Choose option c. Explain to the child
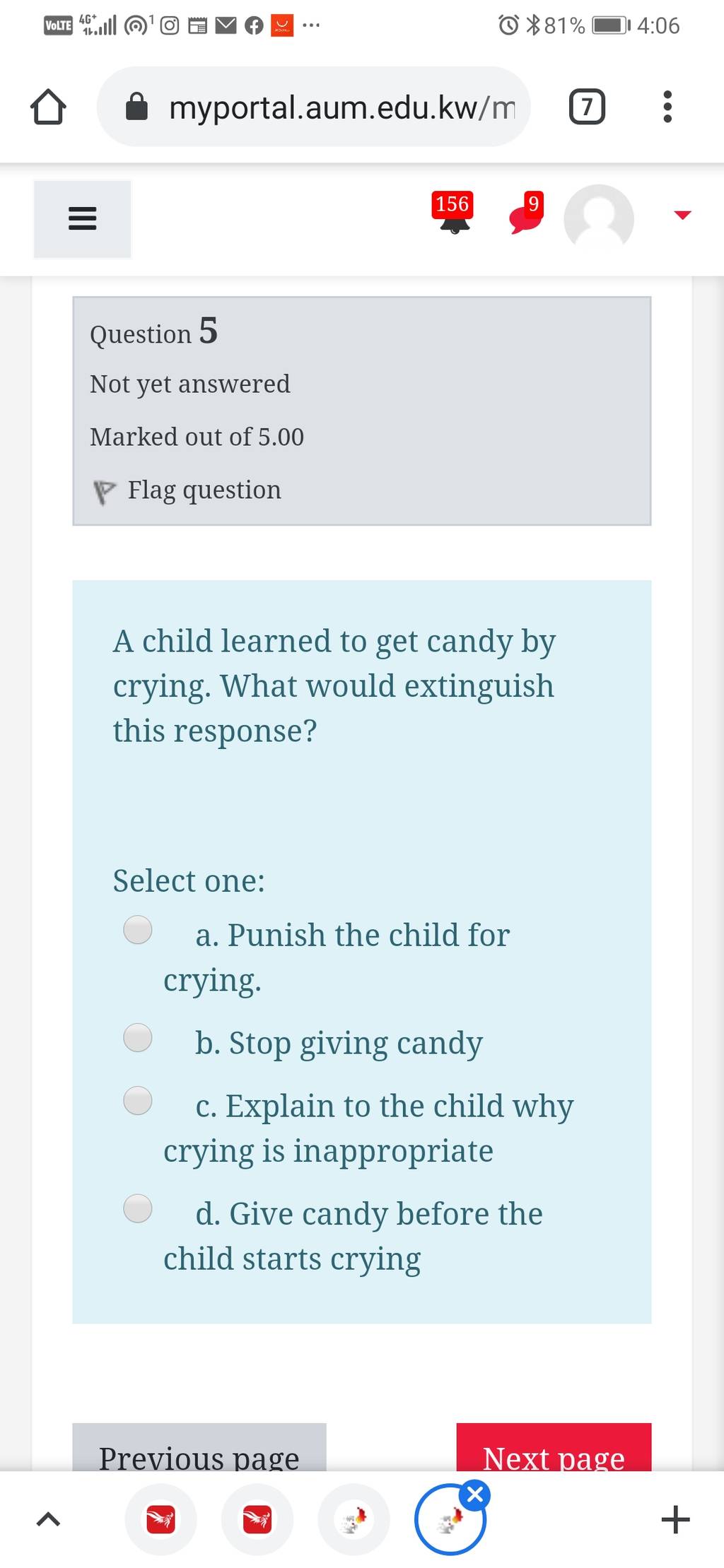The width and height of the screenshot is (724, 1568). (x=138, y=1100)
